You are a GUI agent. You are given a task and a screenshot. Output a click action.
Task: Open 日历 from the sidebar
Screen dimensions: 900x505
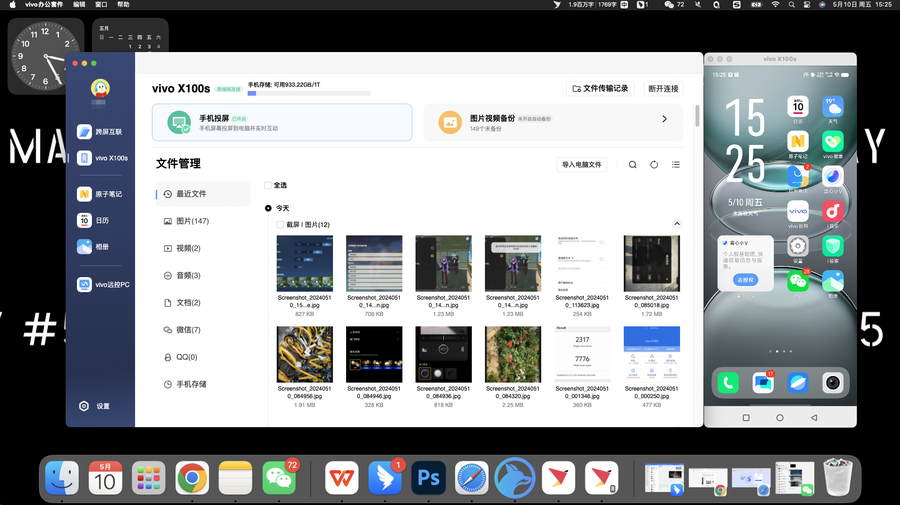pyautogui.click(x=93, y=220)
